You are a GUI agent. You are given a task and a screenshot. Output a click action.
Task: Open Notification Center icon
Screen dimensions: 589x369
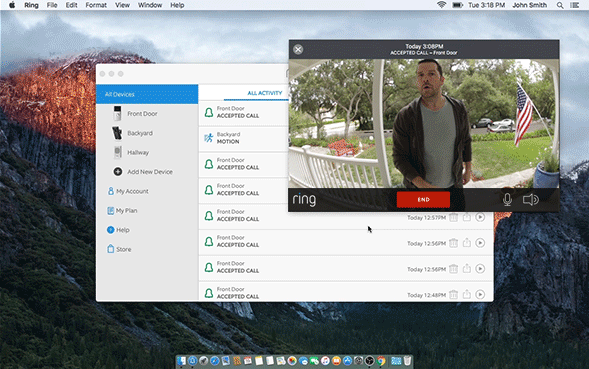click(x=574, y=5)
